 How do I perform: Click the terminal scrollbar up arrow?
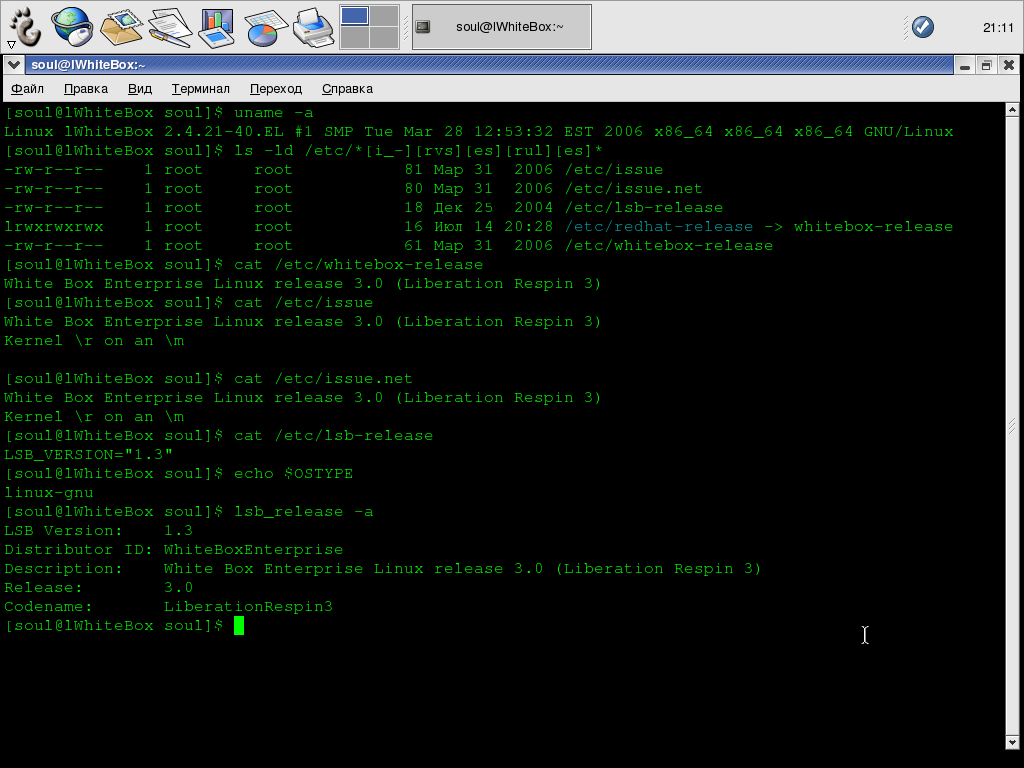point(1012,110)
